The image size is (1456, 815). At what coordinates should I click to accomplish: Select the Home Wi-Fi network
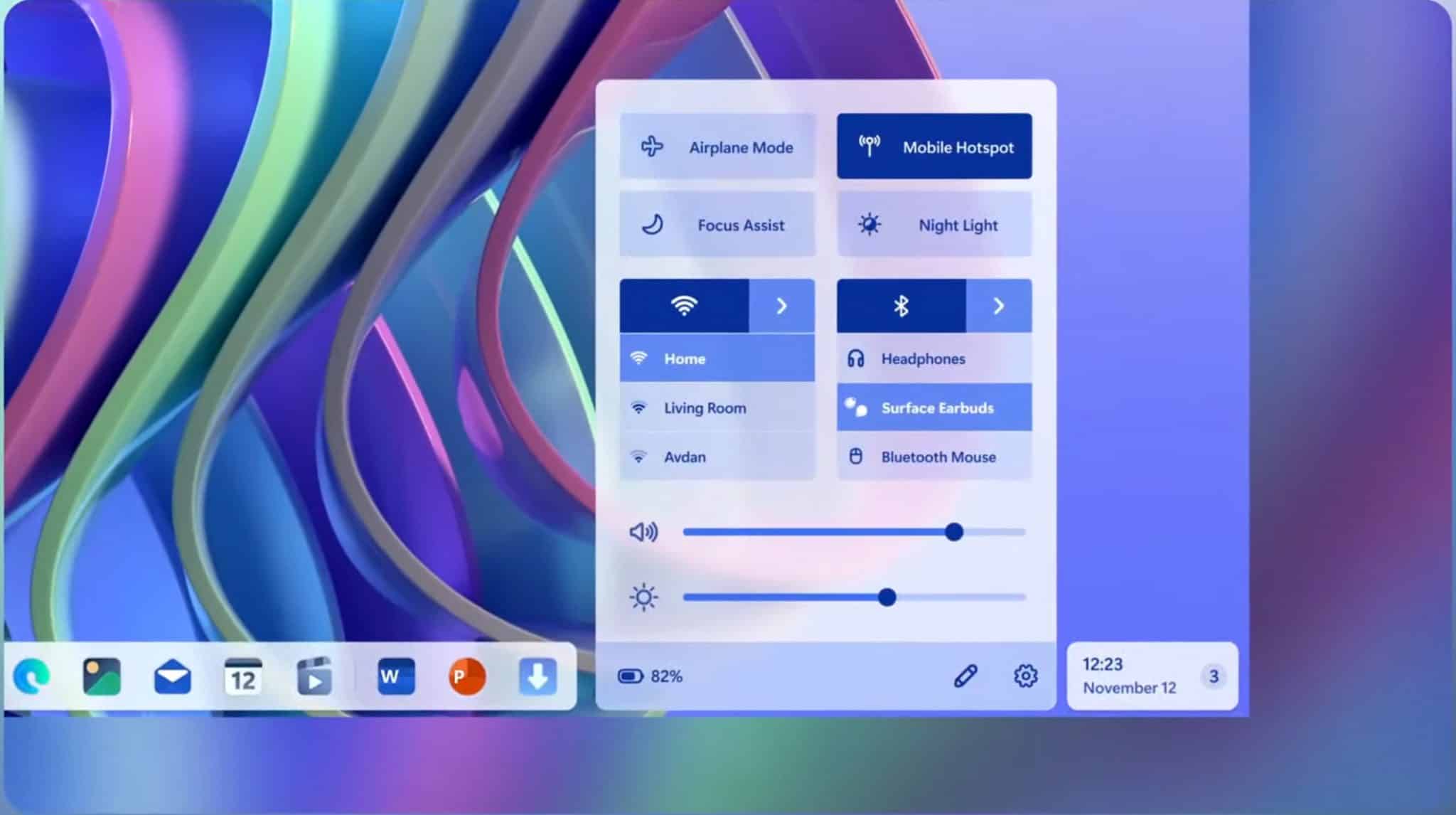[x=716, y=358]
